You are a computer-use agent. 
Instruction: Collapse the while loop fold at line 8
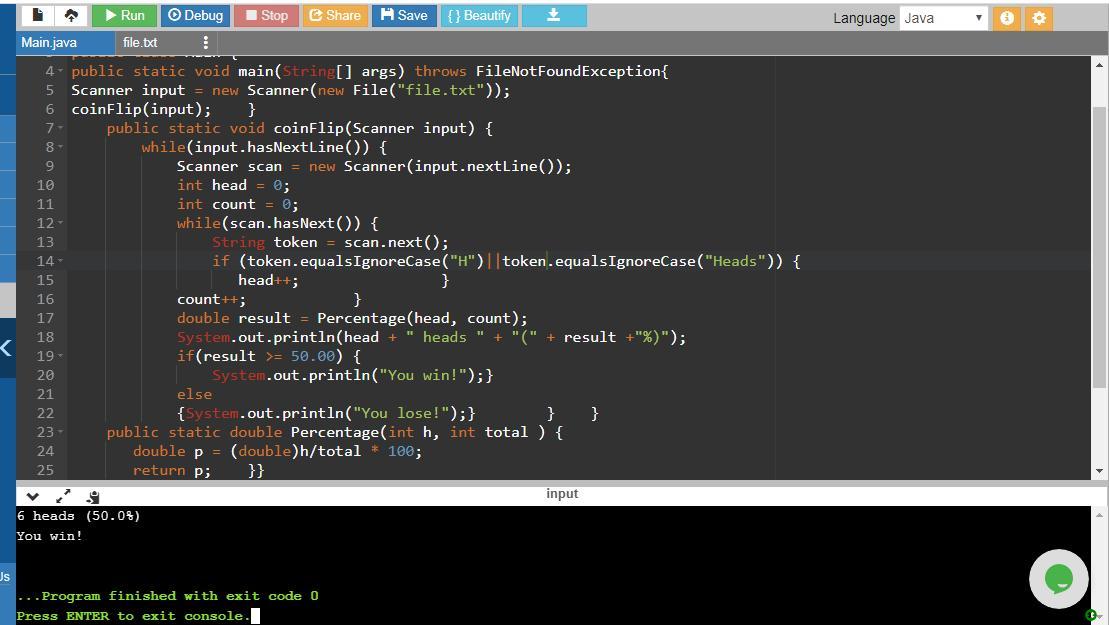[x=60, y=148]
